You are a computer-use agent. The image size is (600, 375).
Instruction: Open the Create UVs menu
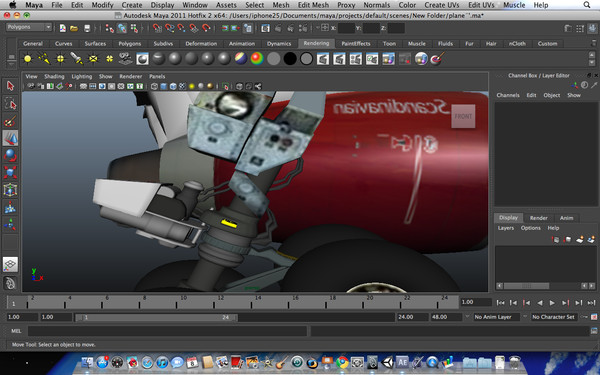click(x=442, y=5)
